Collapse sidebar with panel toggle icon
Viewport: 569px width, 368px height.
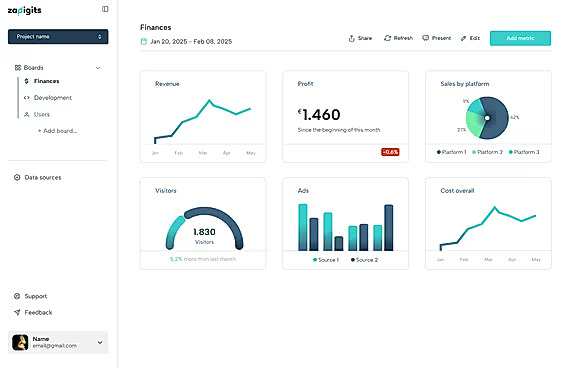coord(105,9)
